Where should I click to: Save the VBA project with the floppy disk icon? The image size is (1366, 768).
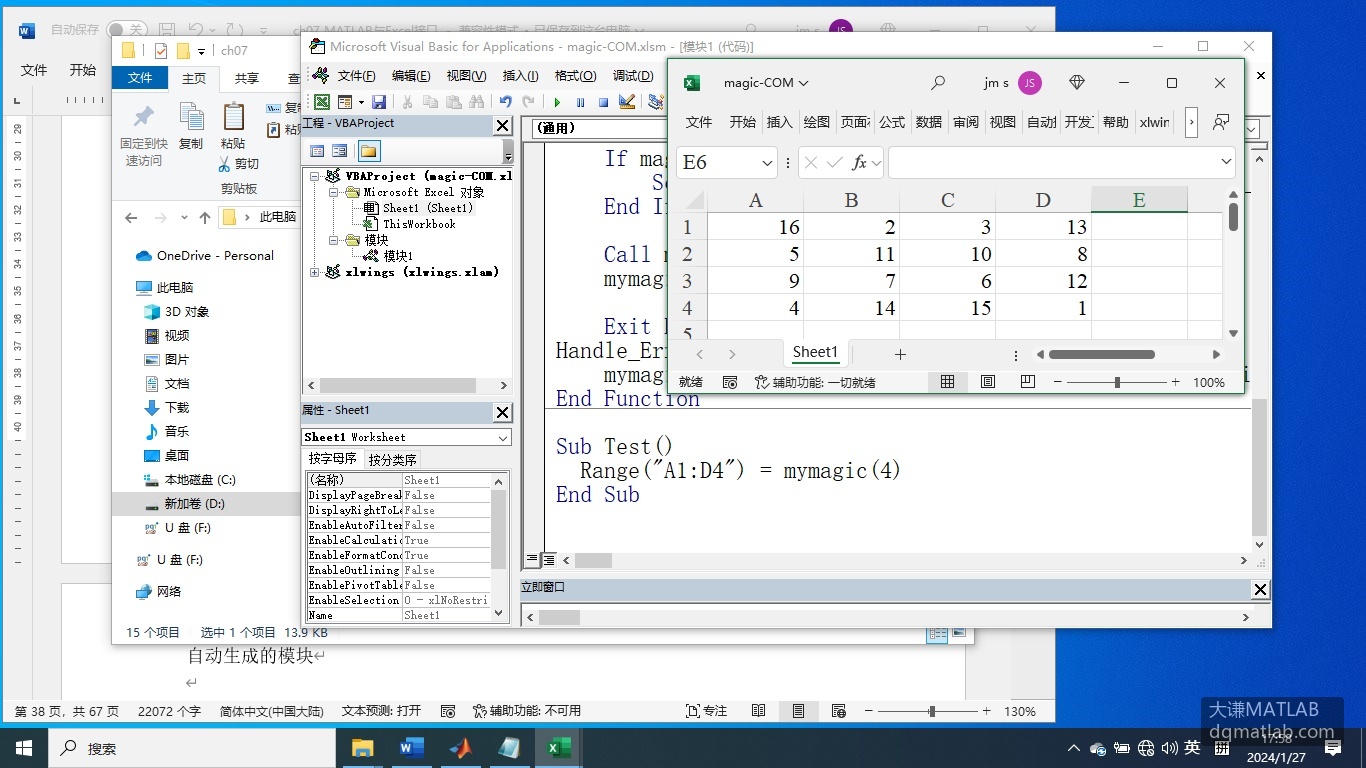[x=379, y=102]
